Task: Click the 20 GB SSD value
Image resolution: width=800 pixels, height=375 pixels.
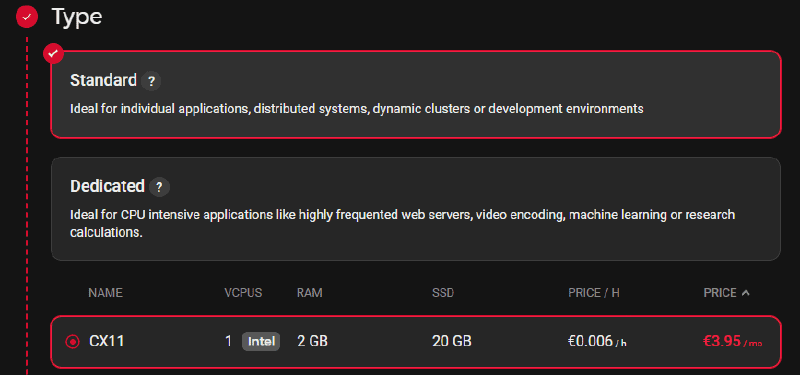Action: [452, 341]
